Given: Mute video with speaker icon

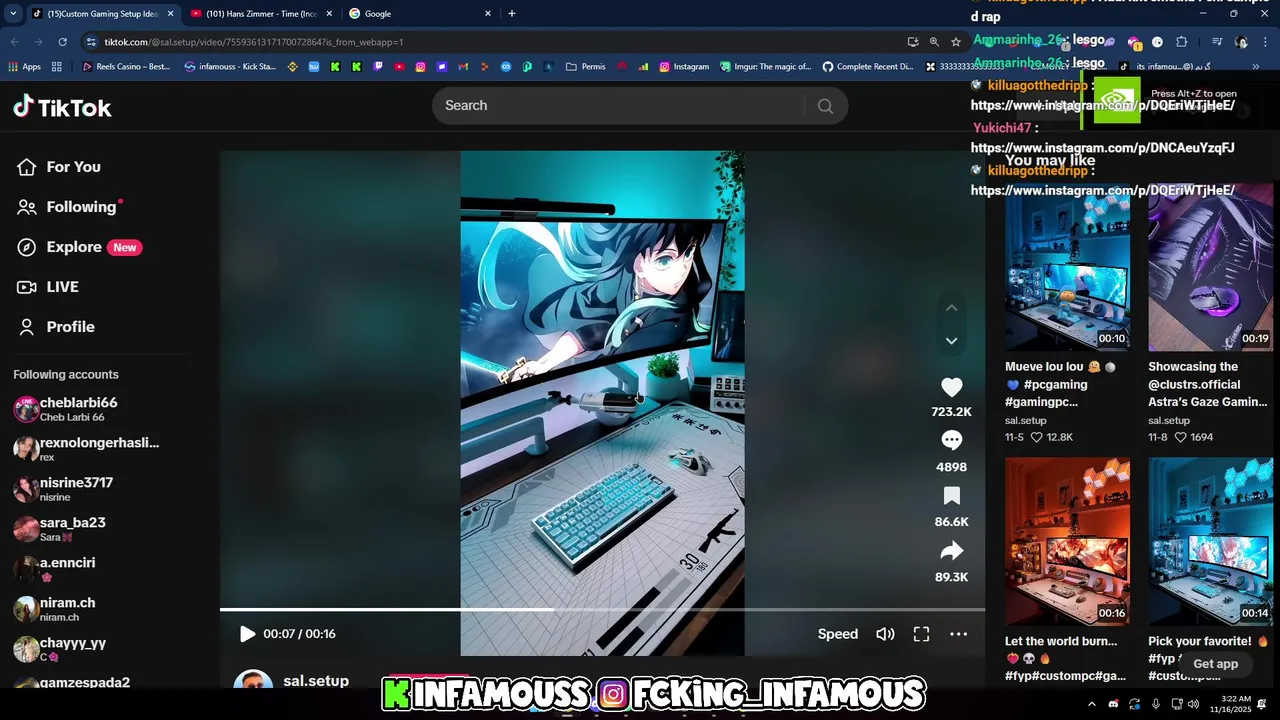Looking at the screenshot, I should click(885, 634).
